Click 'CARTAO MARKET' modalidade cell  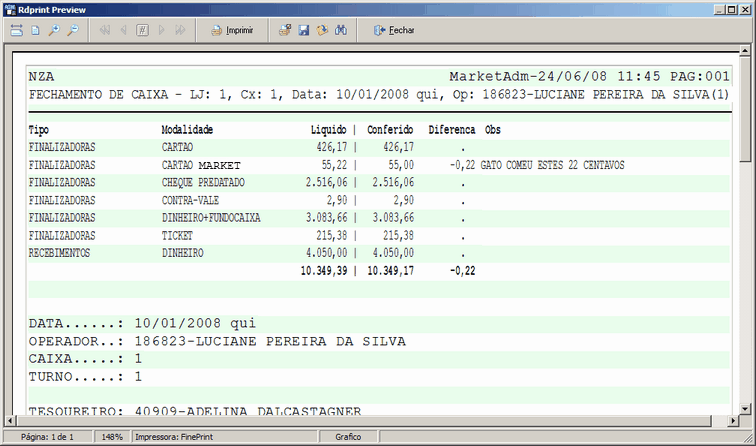[x=201, y=165]
